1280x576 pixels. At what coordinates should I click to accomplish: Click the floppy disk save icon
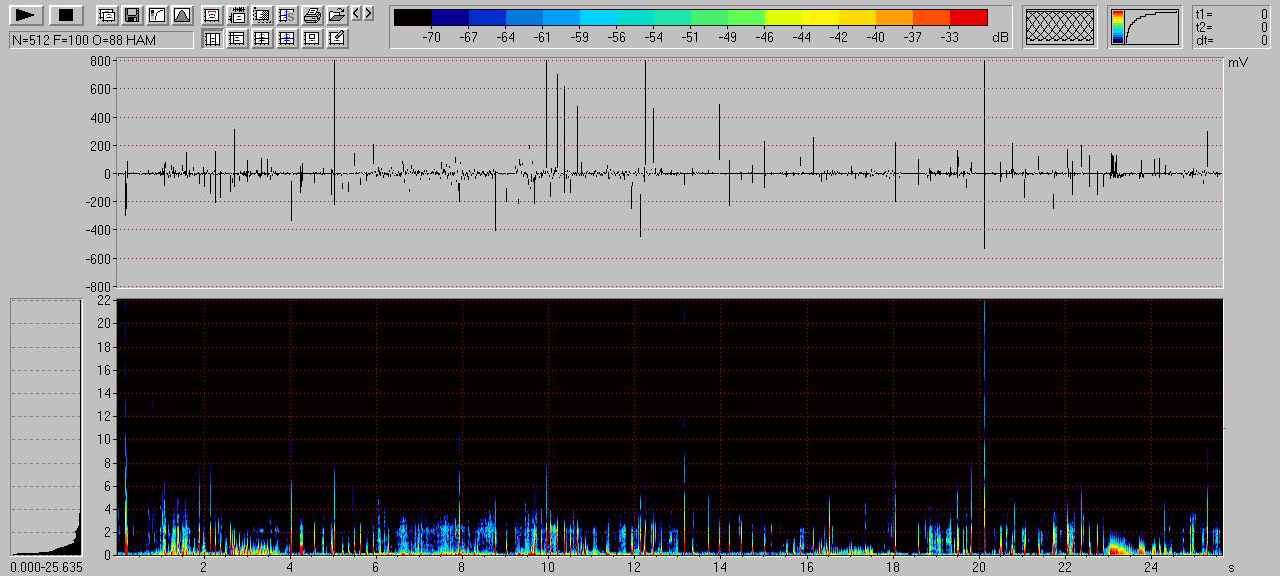pyautogui.click(x=131, y=15)
